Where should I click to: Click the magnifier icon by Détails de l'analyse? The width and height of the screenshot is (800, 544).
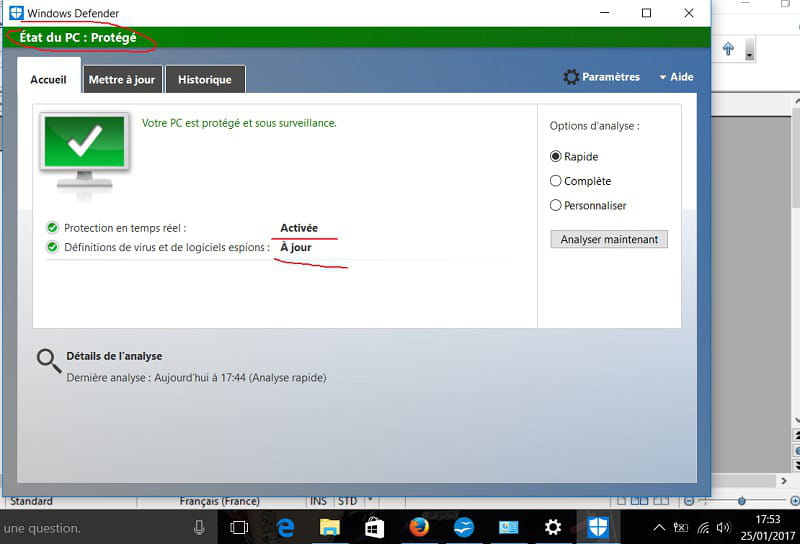click(x=49, y=361)
